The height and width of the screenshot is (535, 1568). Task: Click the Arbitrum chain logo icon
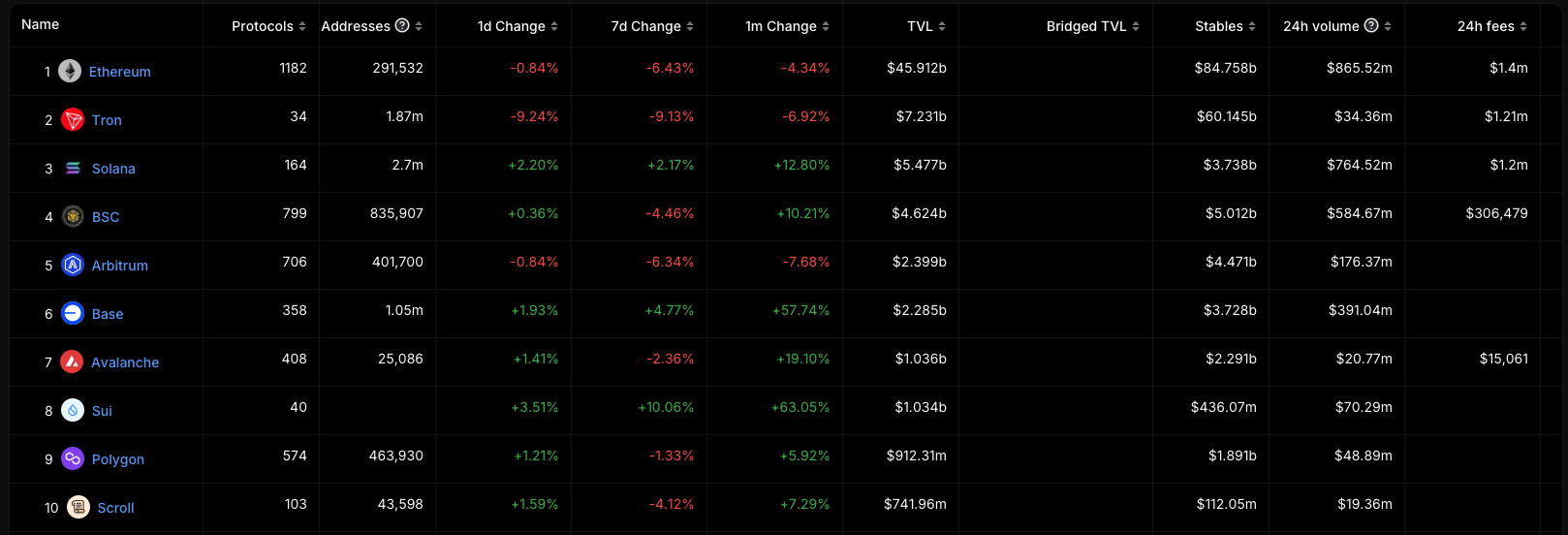tap(73, 266)
